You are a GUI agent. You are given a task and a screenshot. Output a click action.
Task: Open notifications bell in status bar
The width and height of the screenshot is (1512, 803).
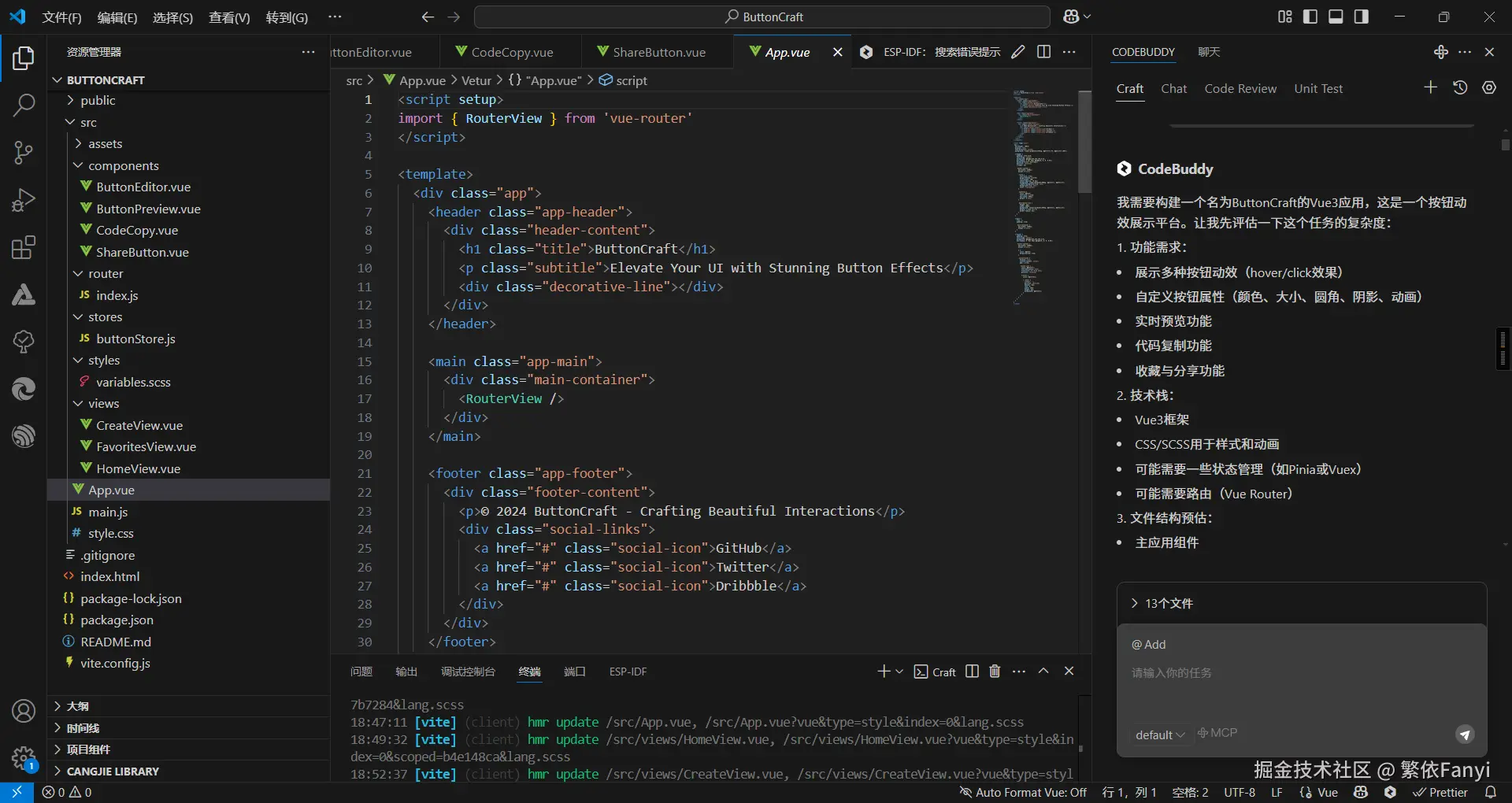1491,793
